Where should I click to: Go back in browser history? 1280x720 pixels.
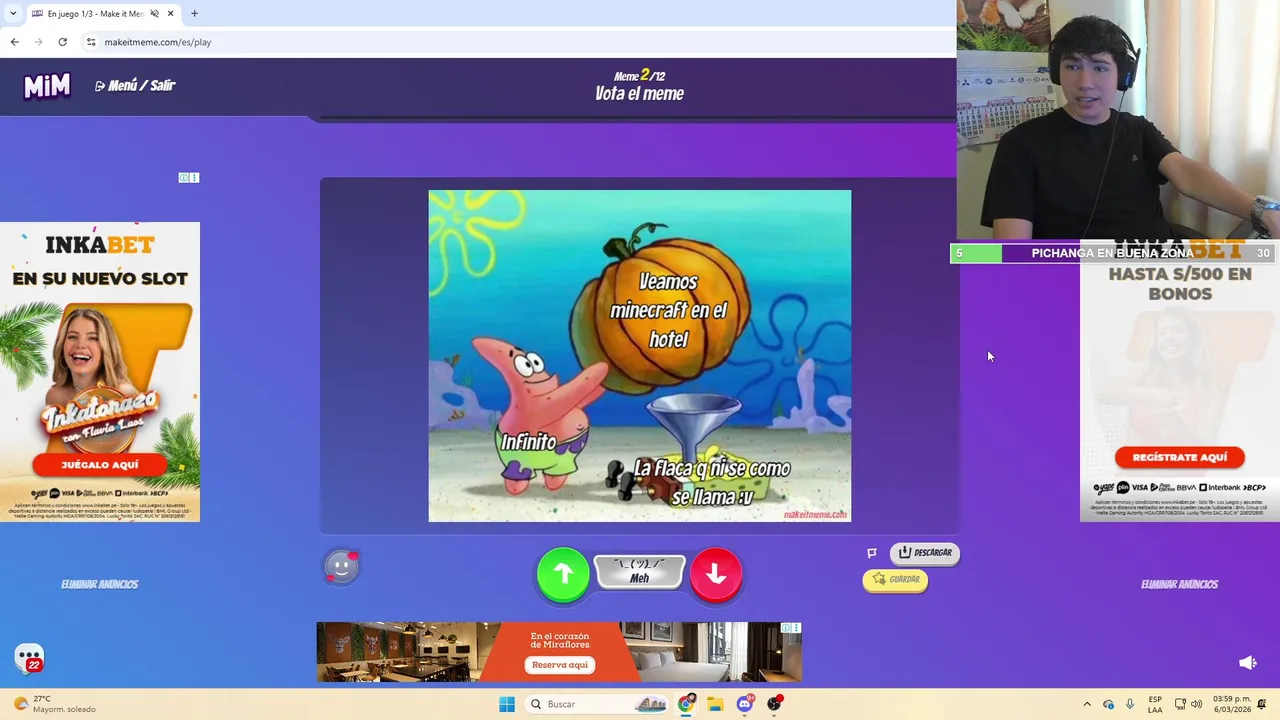14,42
